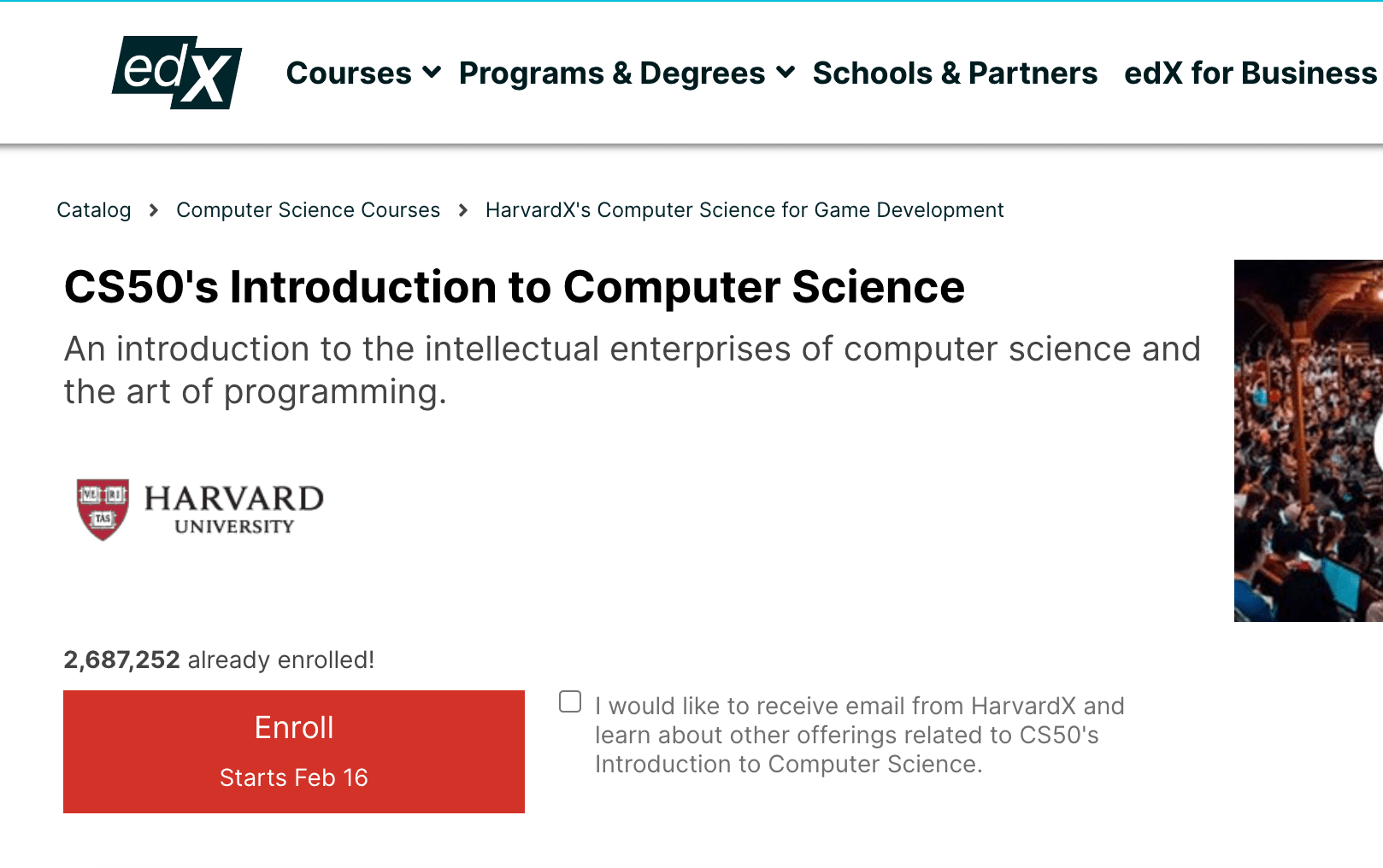Screen dimensions: 1383x868
Task: Expand the Programs & Degrees dropdown arrow
Action: click(786, 73)
